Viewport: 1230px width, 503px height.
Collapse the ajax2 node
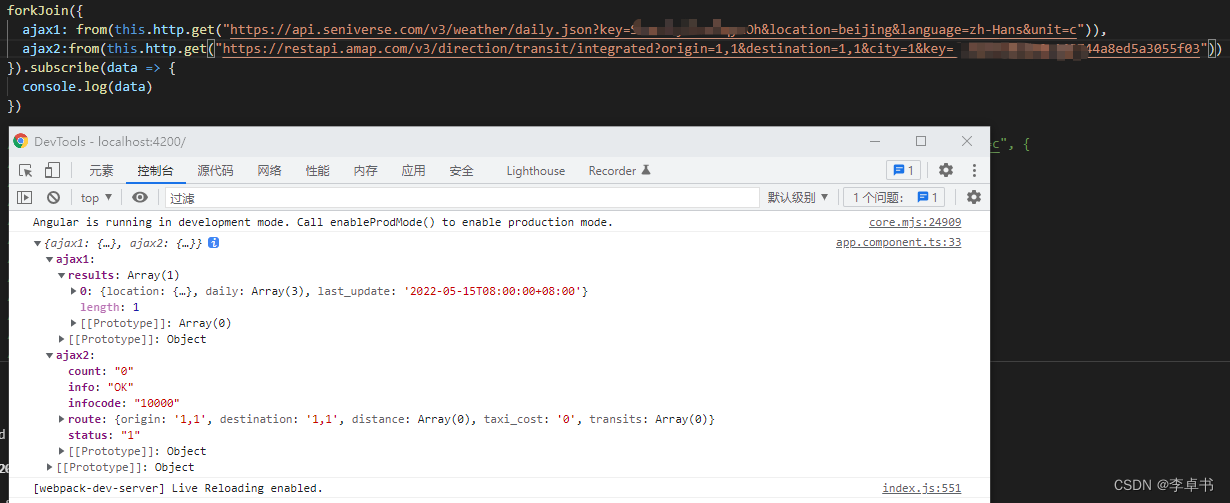50,355
